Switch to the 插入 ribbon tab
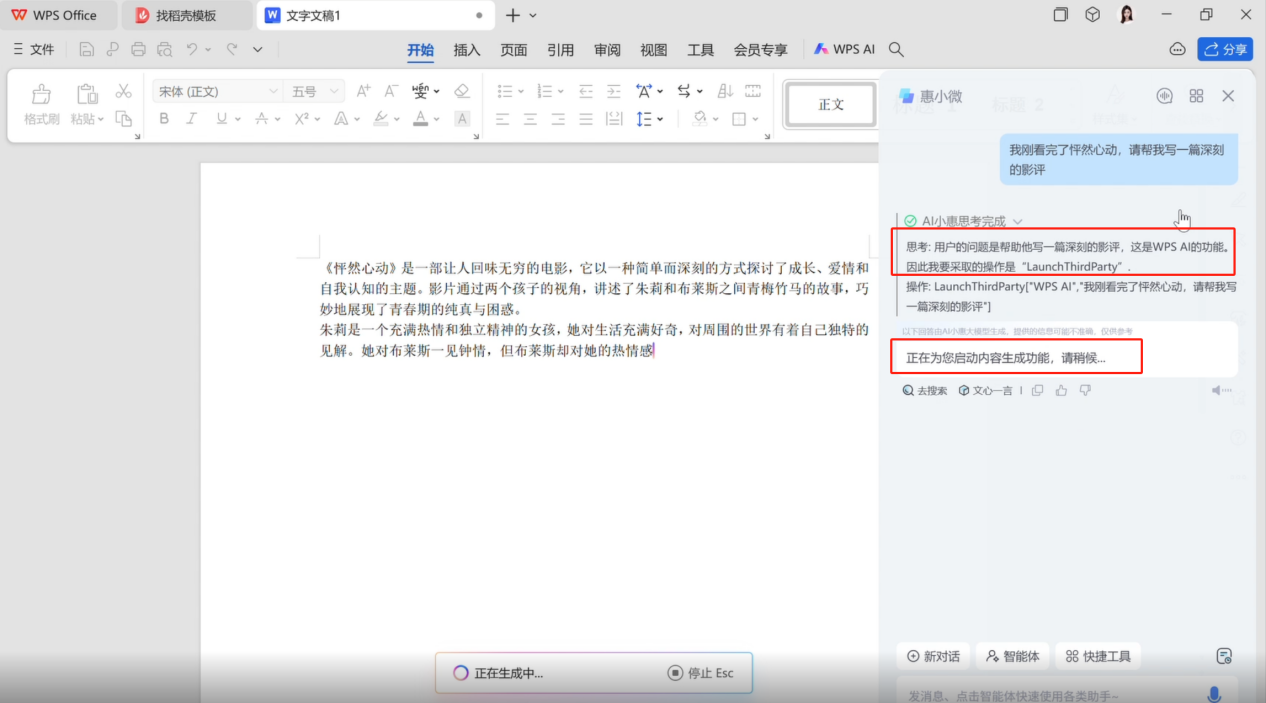Viewport: 1266px width, 703px height. 466,48
